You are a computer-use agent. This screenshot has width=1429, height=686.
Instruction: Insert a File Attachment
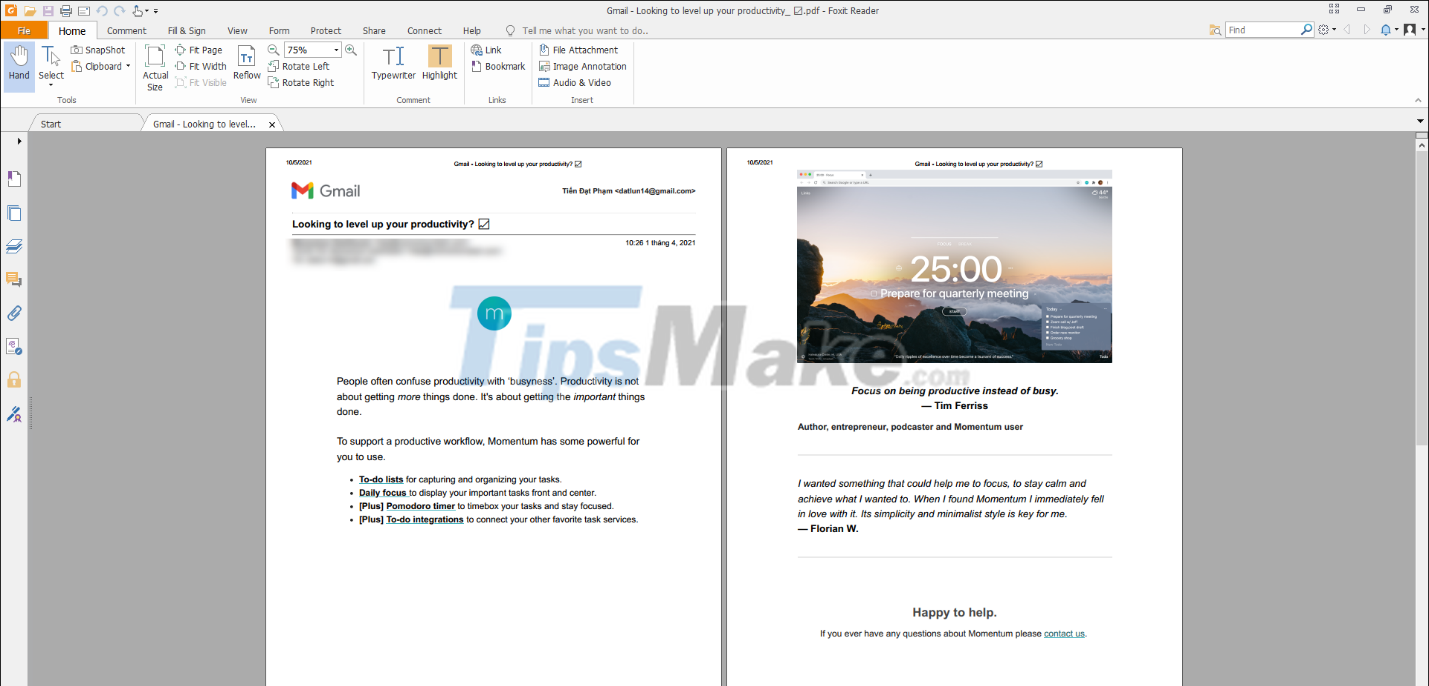[x=578, y=49]
